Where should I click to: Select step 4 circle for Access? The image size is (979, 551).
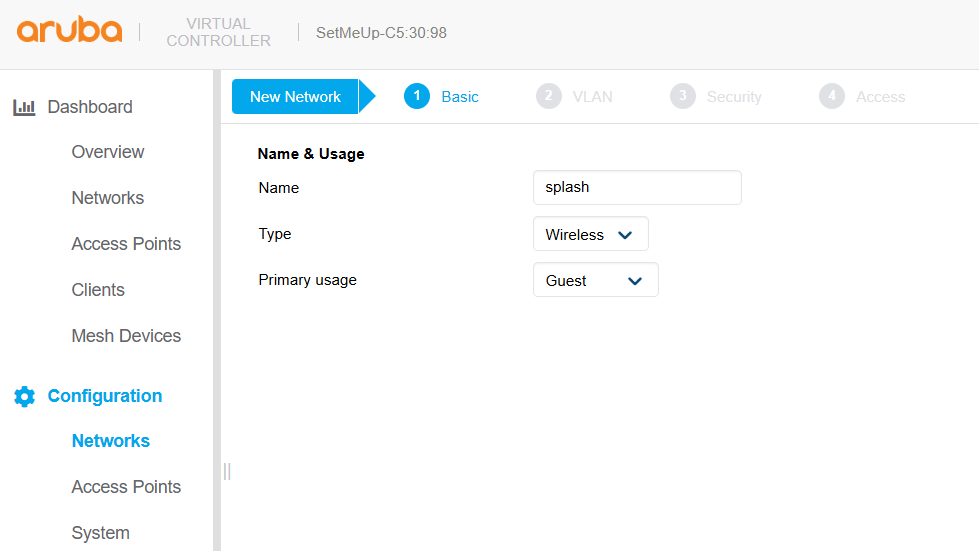(x=832, y=96)
